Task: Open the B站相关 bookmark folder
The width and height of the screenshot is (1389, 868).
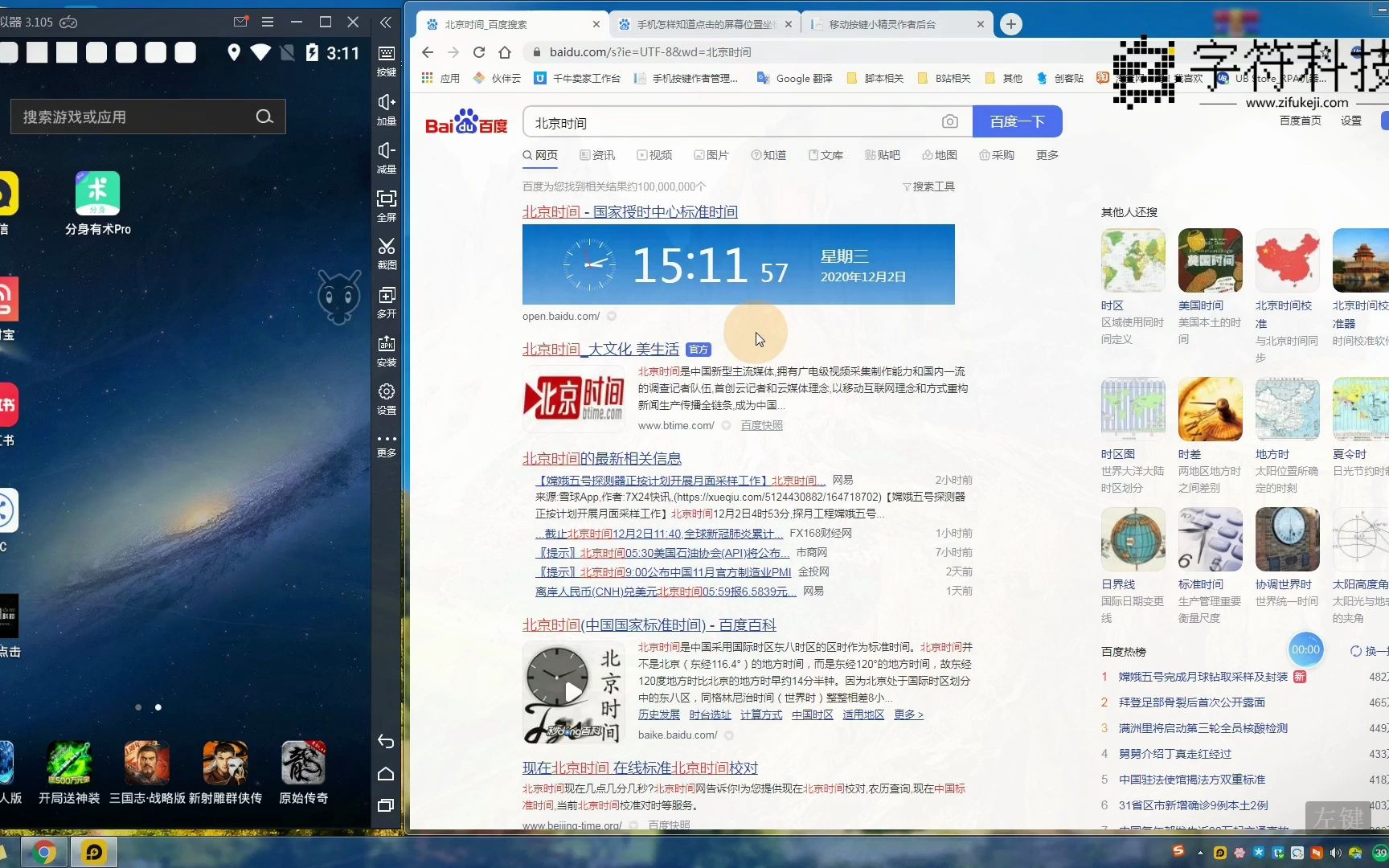Action: 944,78
